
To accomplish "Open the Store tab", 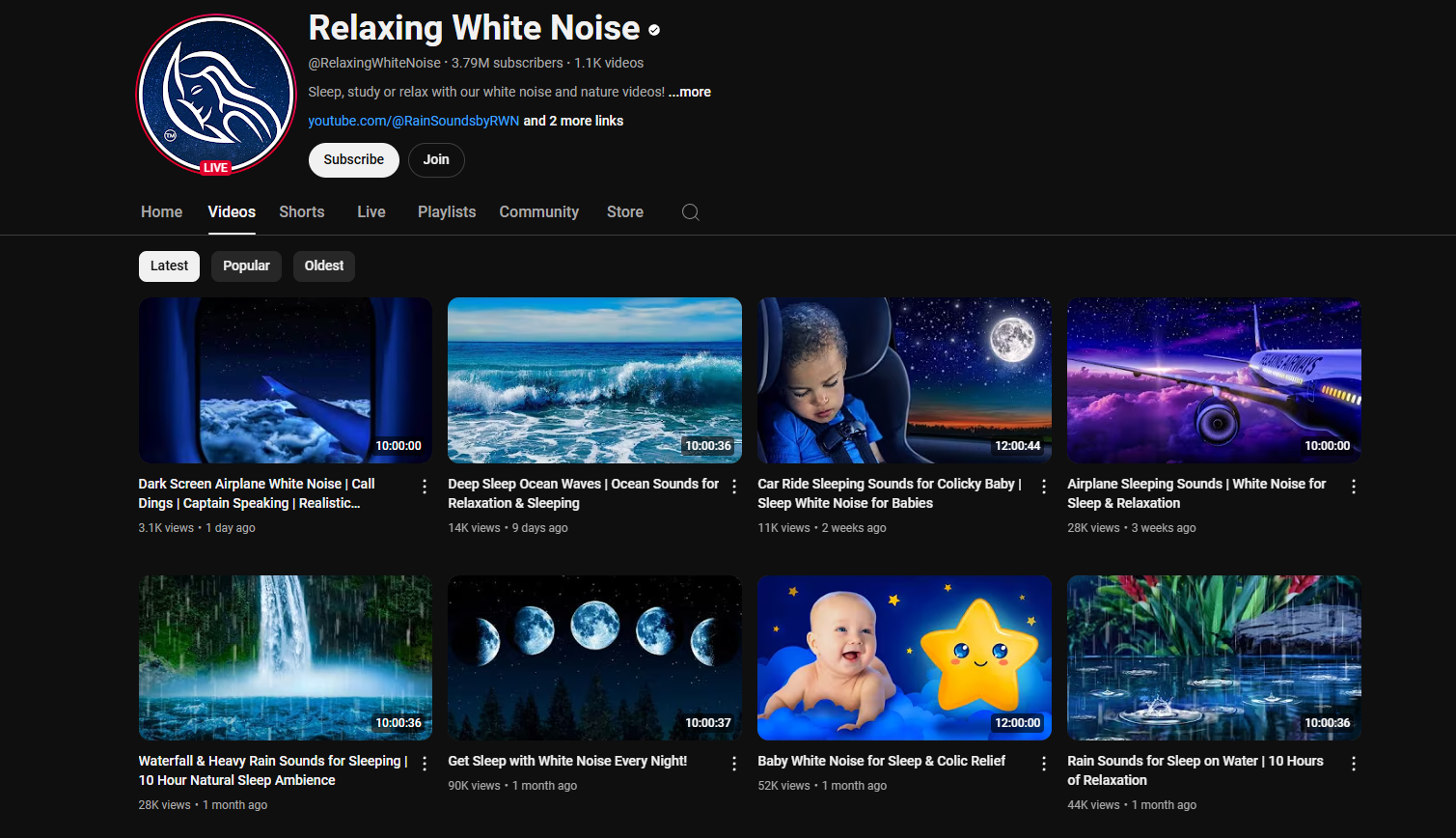I will click(625, 212).
